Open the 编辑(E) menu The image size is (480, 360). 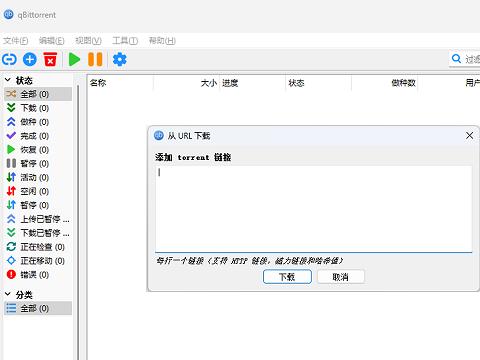[x=52, y=41]
